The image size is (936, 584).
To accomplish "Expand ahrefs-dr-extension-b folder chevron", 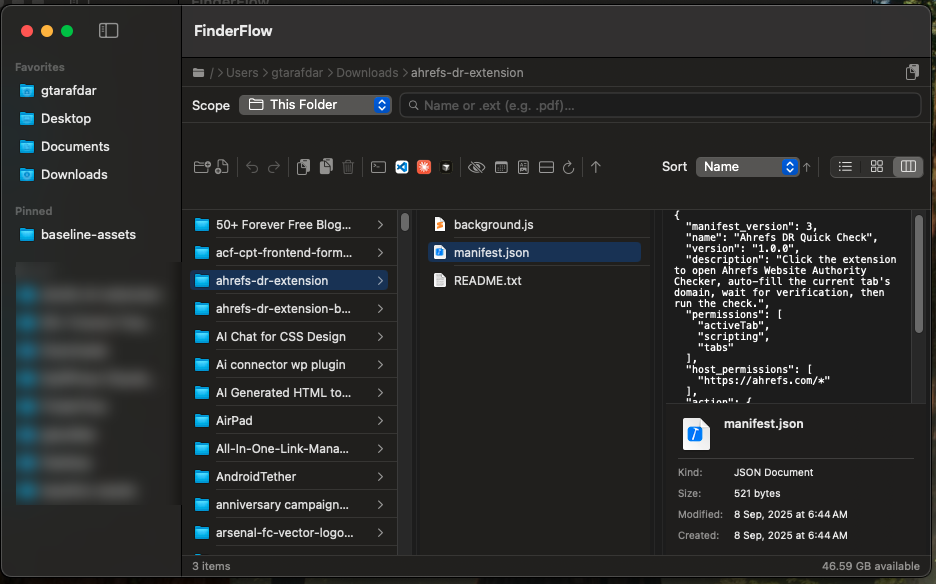I will point(380,309).
